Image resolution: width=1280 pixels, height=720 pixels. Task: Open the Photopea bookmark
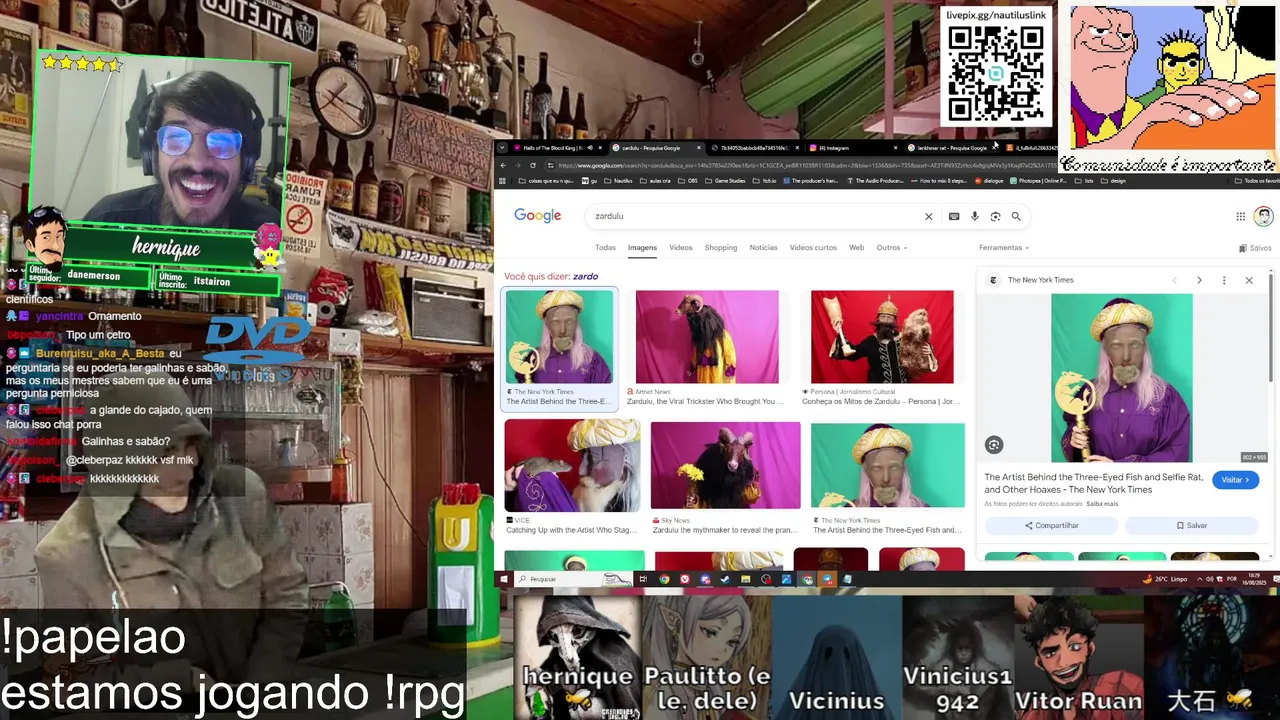click(x=1039, y=181)
